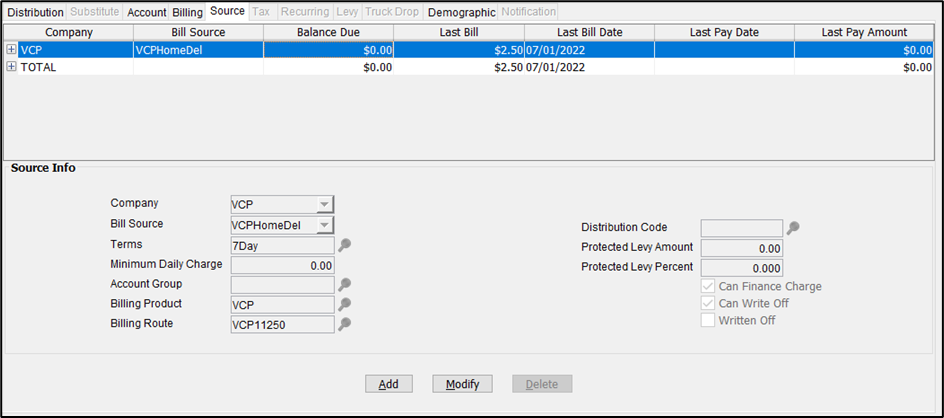Open the Bill Source dropdown
The image size is (944, 418).
[x=324, y=225]
